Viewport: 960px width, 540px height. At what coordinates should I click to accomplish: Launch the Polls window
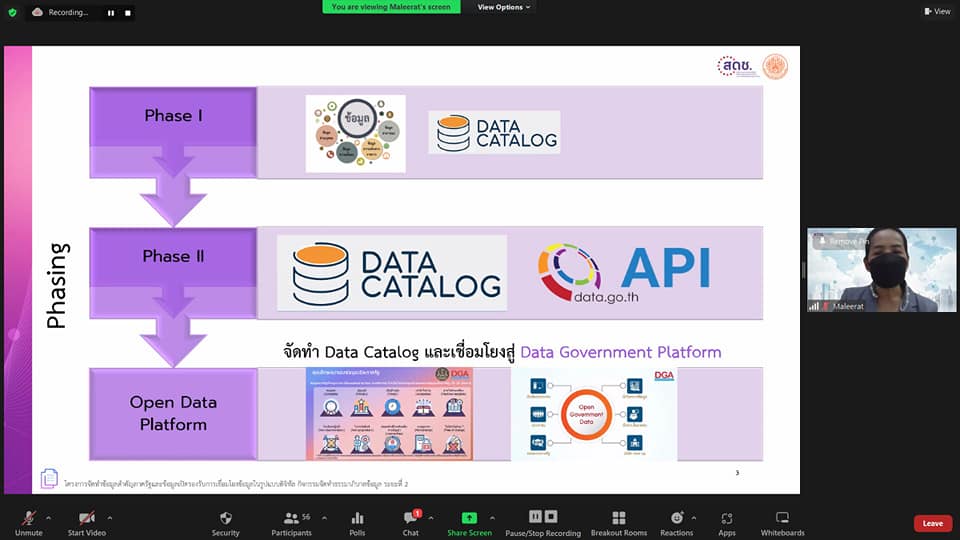(357, 518)
